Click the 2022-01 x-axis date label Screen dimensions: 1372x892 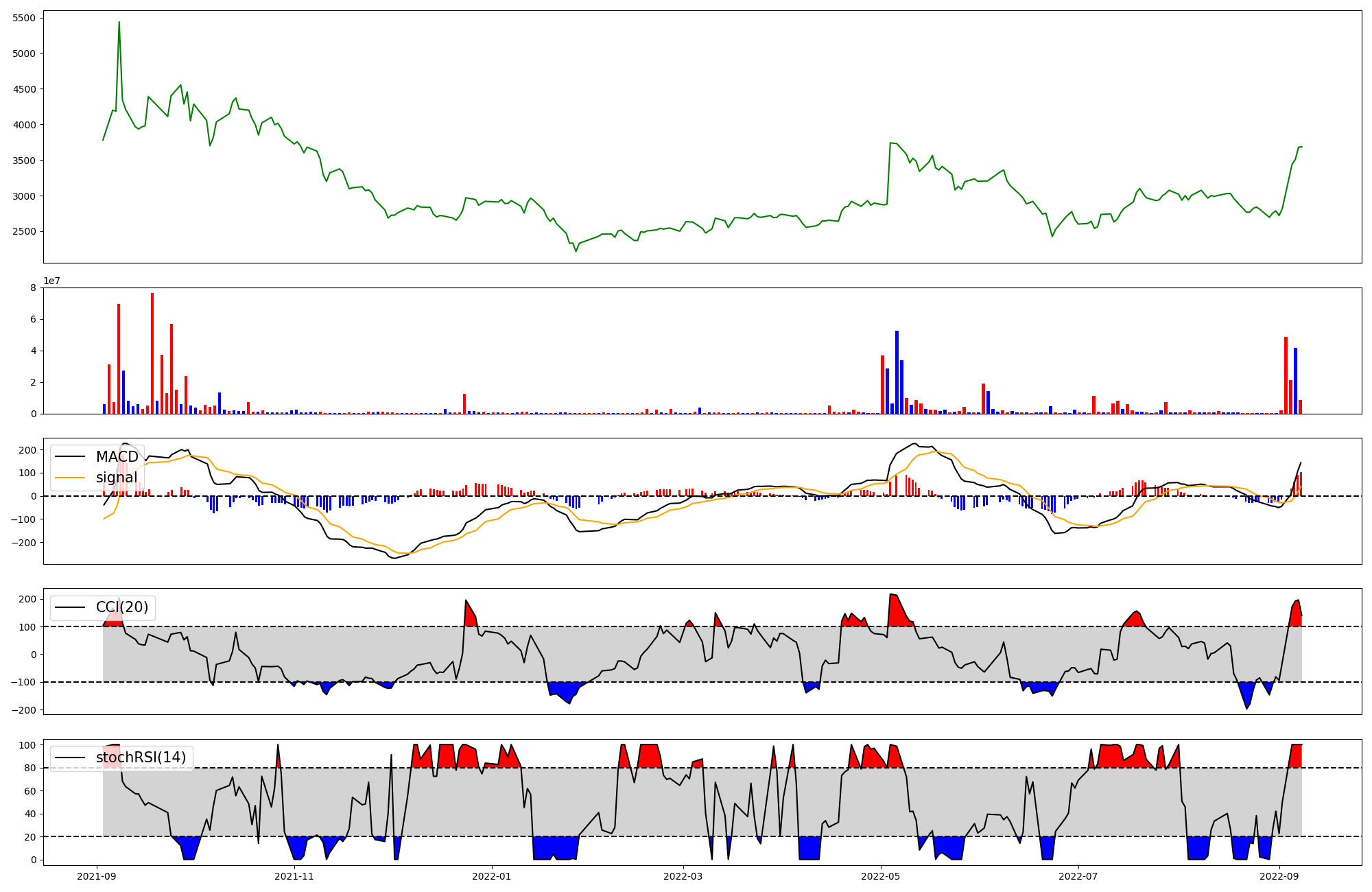(492, 876)
